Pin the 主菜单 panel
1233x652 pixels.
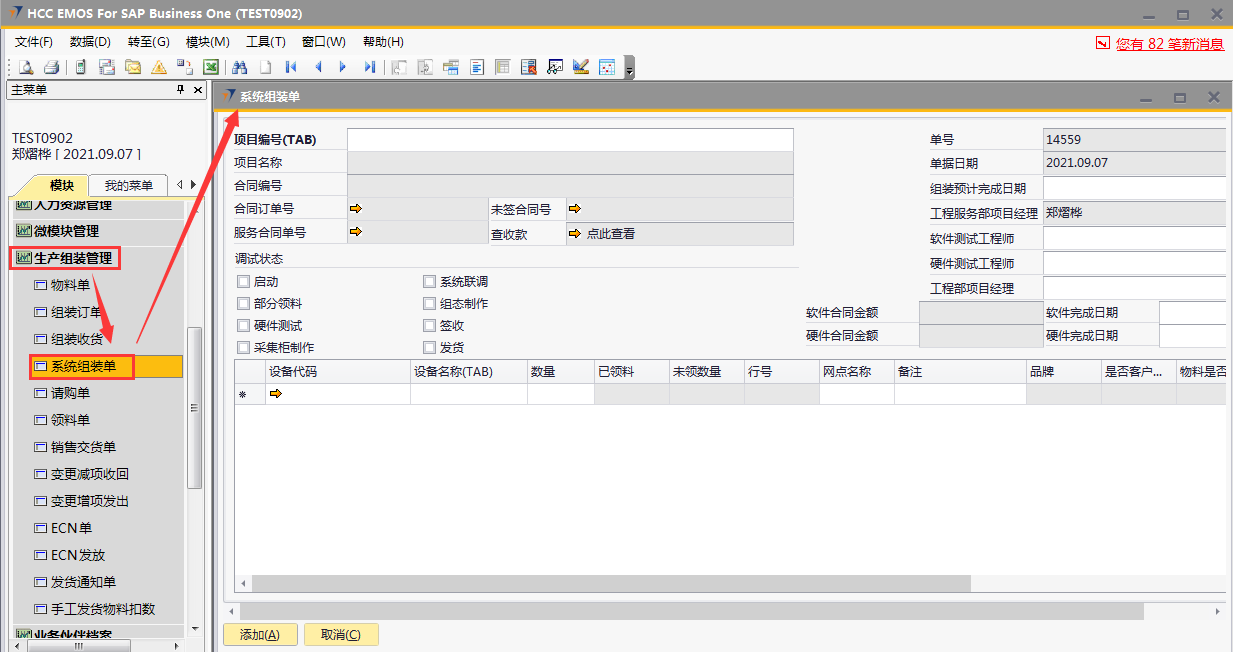pyautogui.click(x=181, y=90)
